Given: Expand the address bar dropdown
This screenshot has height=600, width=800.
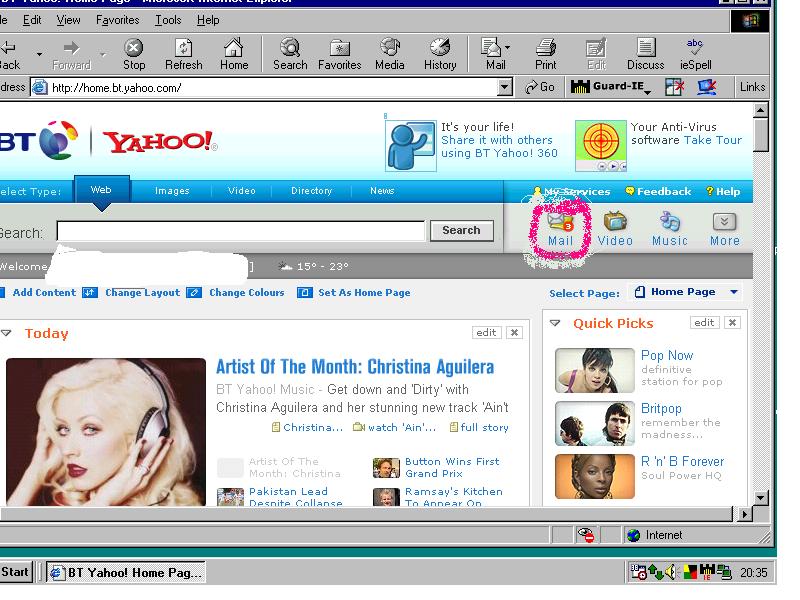Looking at the screenshot, I should [505, 87].
